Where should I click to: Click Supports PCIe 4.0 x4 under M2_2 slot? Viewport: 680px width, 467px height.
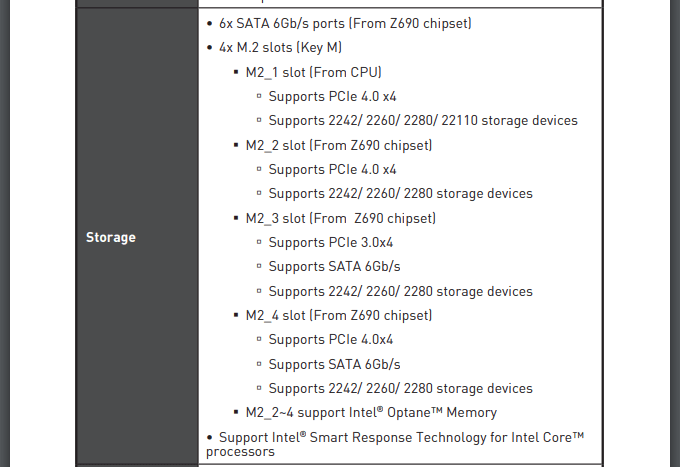point(332,170)
